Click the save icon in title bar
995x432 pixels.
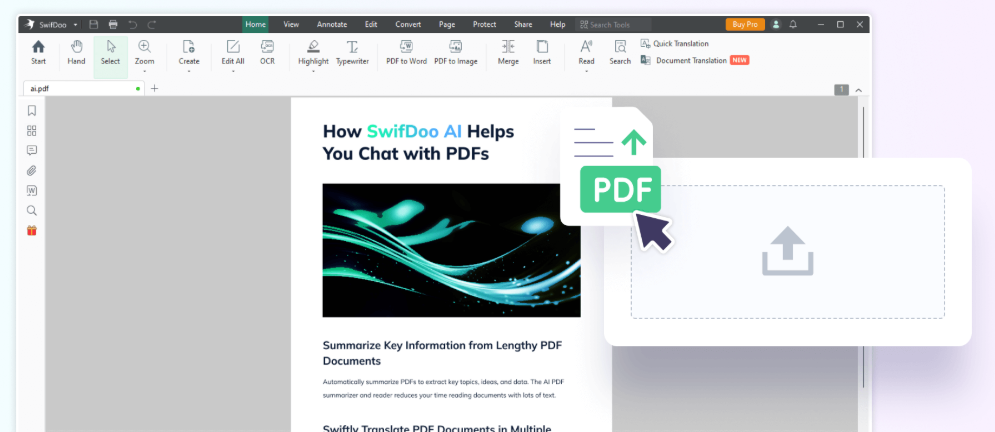pos(94,25)
